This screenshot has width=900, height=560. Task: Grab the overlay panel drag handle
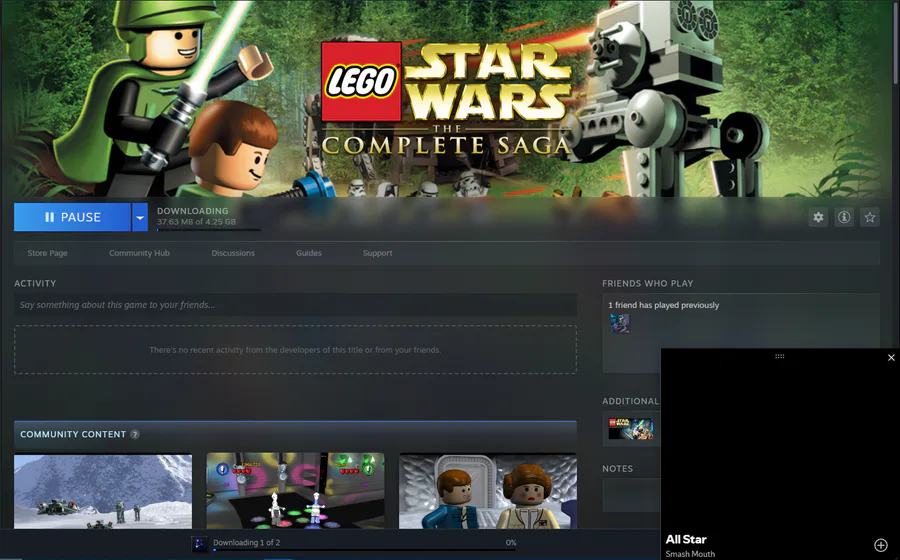pyautogui.click(x=779, y=356)
